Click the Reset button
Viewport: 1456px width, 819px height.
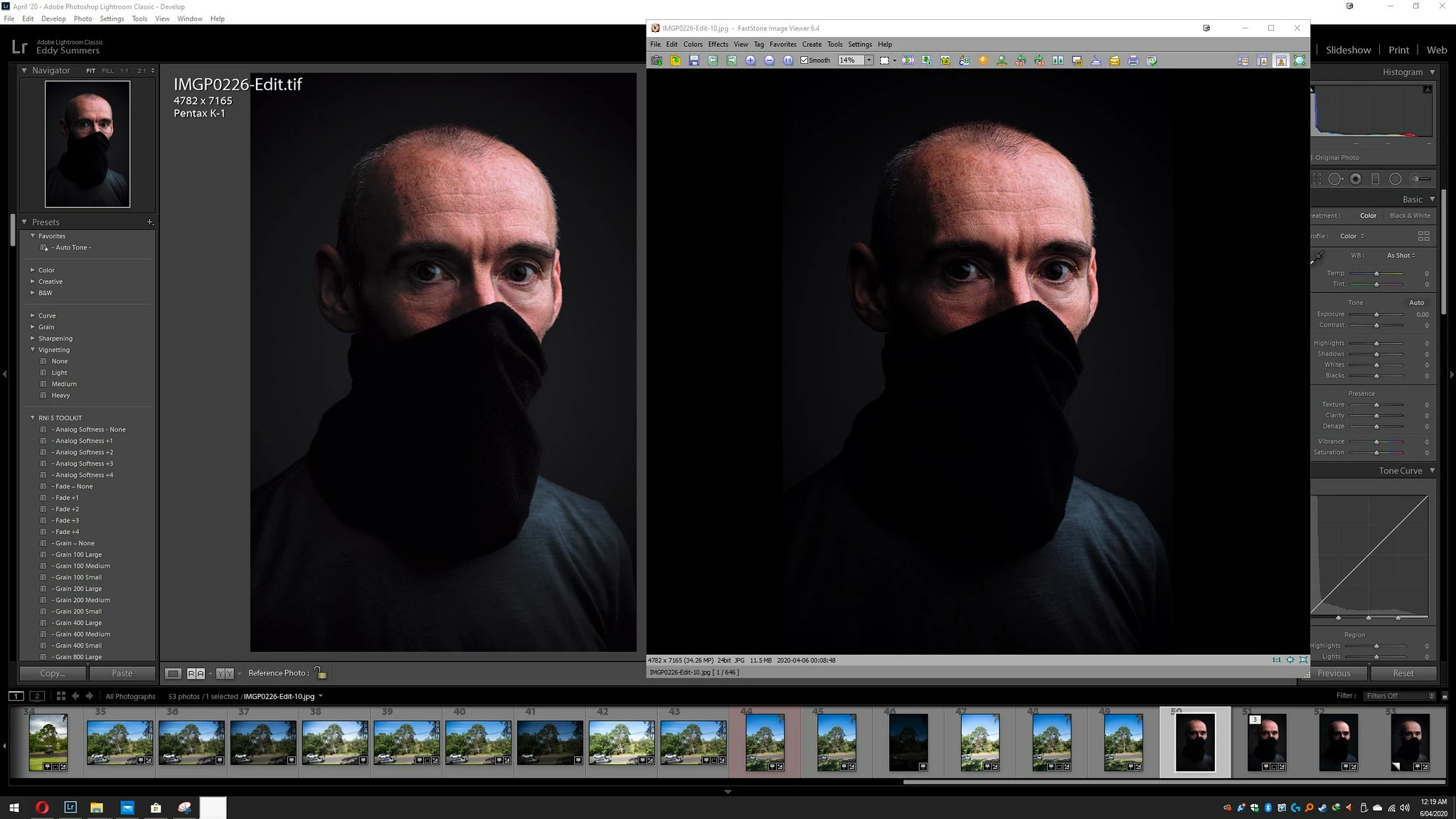[1403, 673]
